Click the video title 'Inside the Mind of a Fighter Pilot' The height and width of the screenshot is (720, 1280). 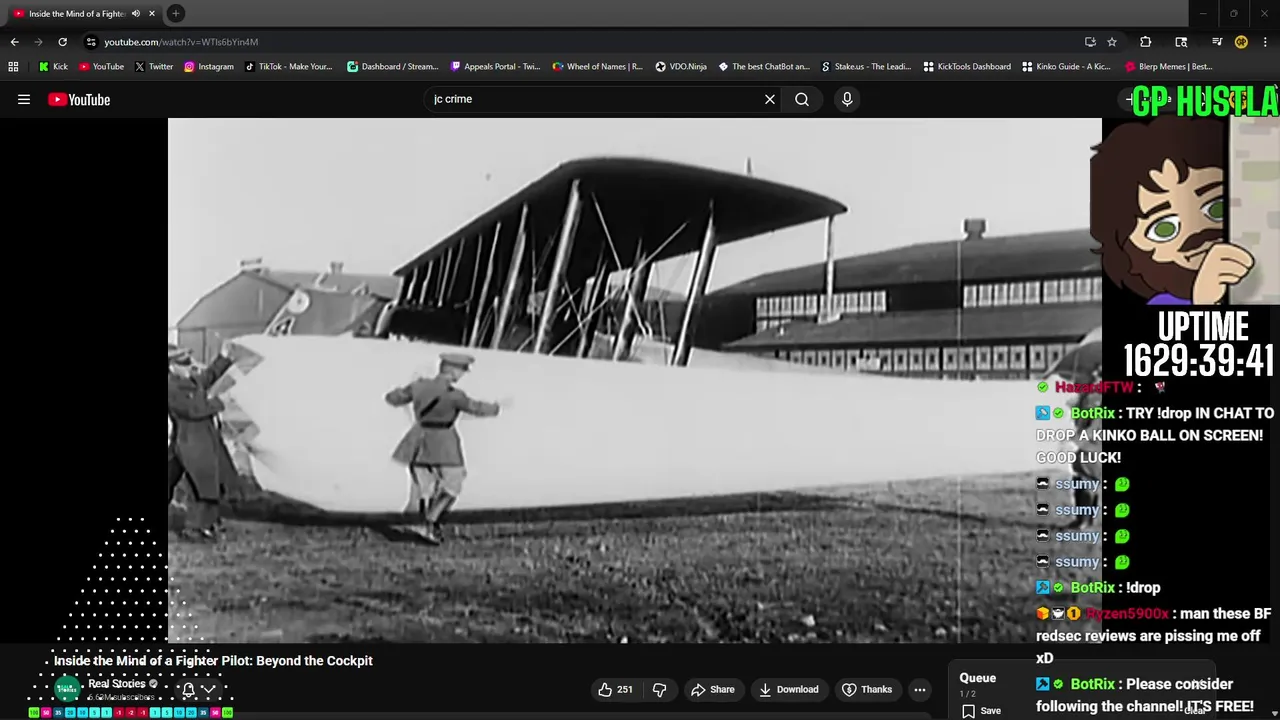tap(213, 661)
